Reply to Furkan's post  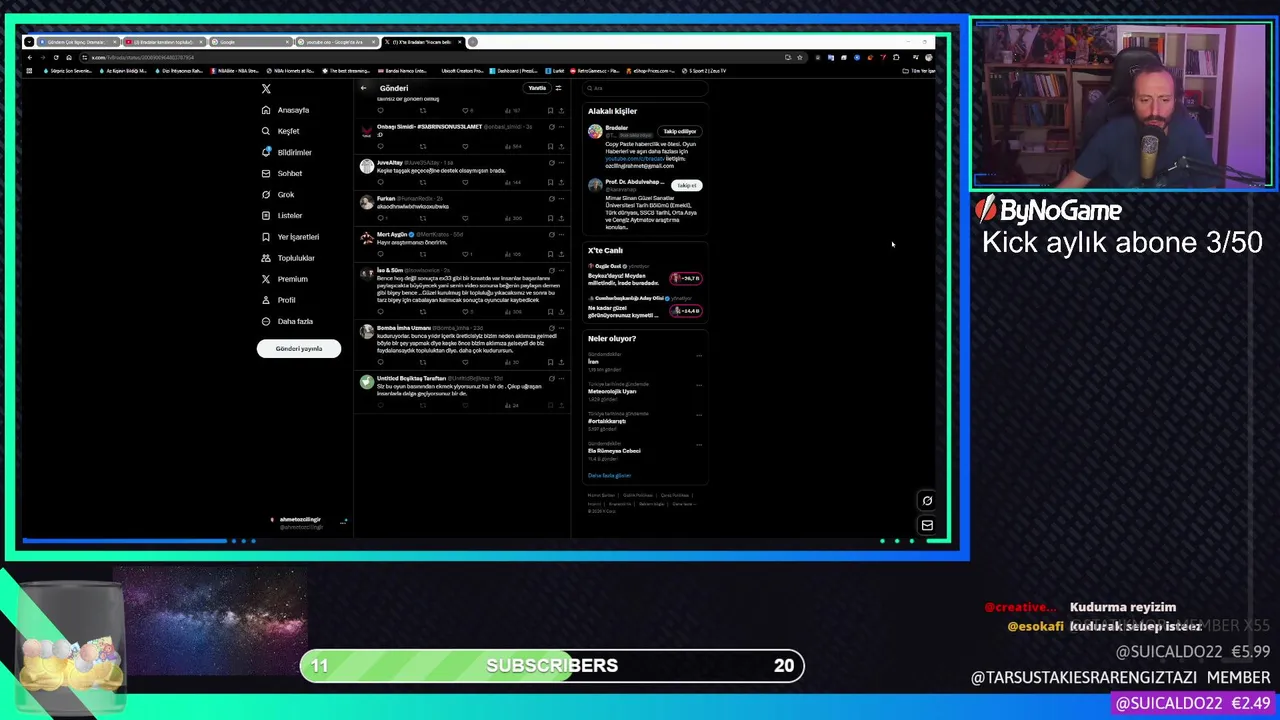pos(381,218)
